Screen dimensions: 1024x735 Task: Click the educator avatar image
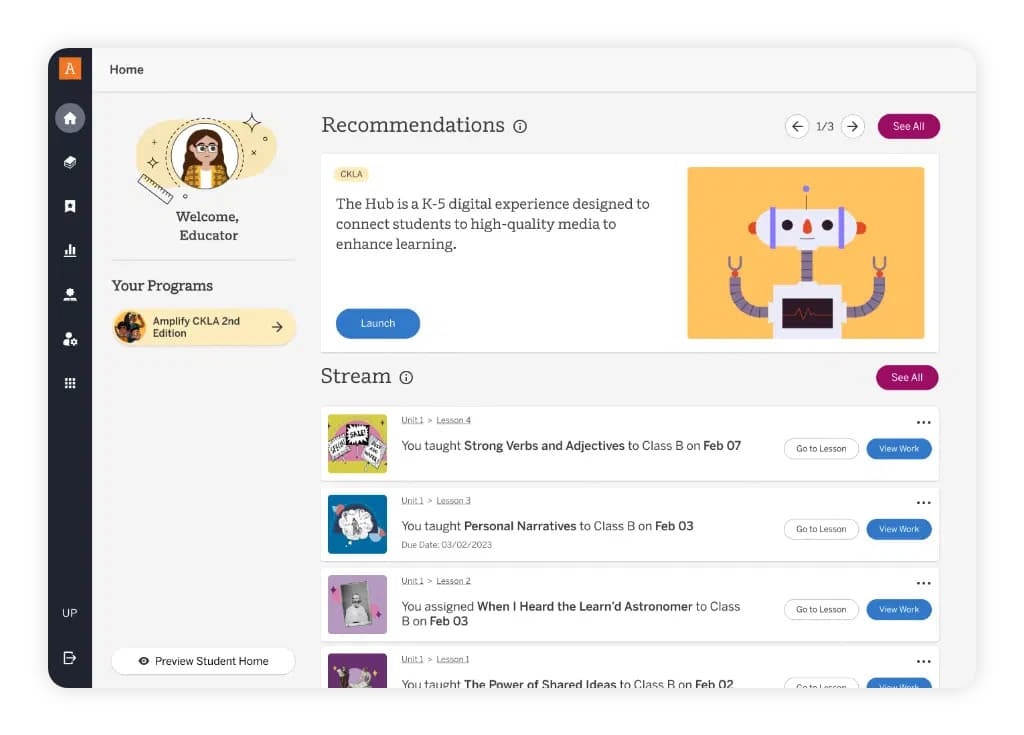coord(205,155)
